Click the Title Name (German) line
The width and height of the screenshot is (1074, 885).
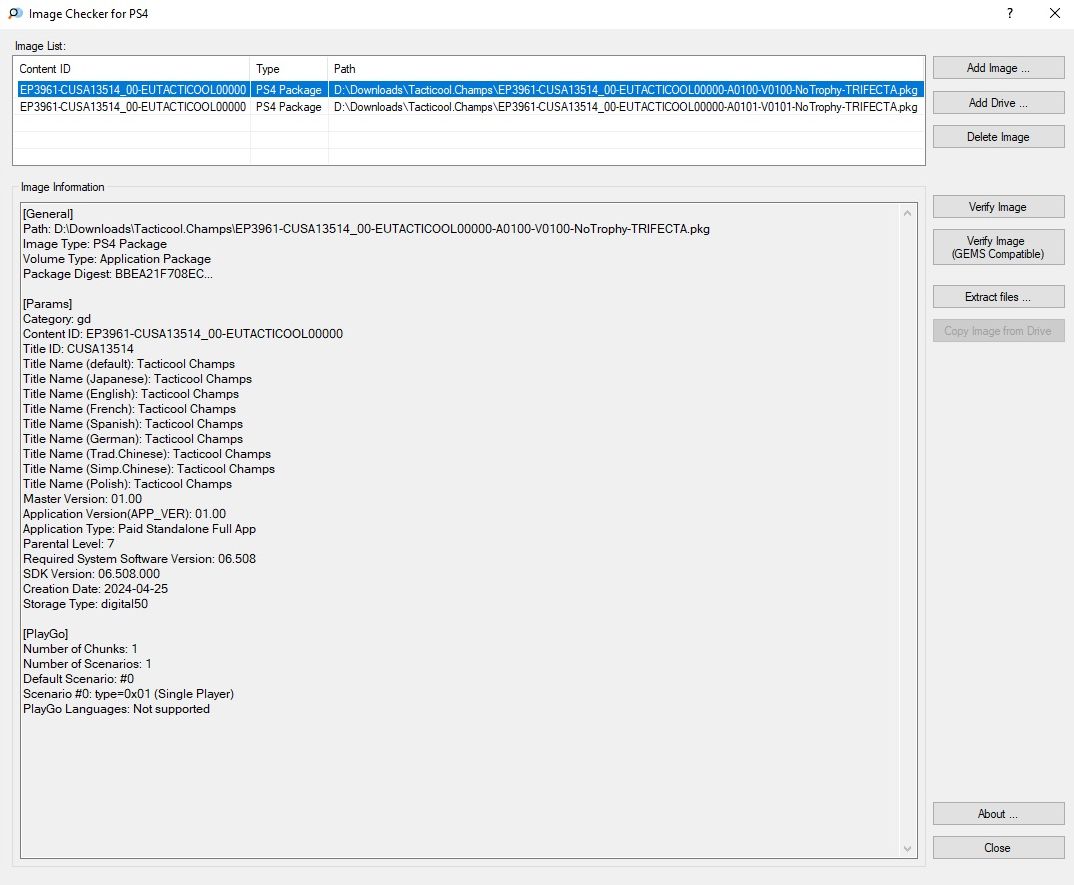click(133, 439)
